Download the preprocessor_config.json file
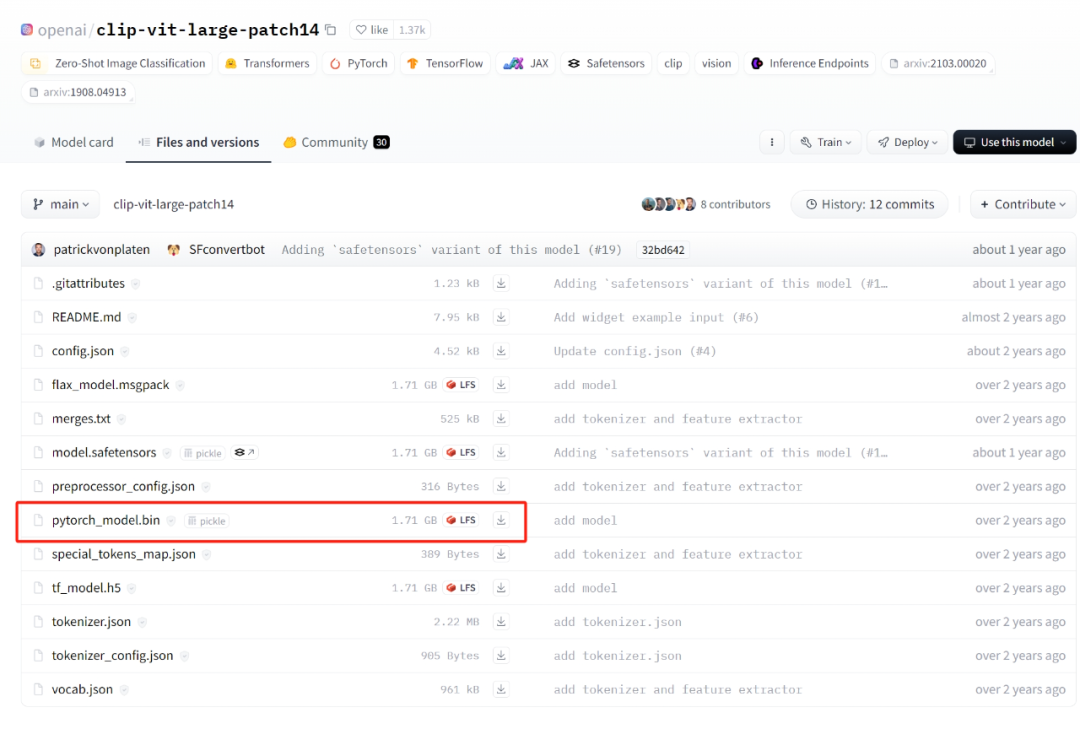 (501, 486)
